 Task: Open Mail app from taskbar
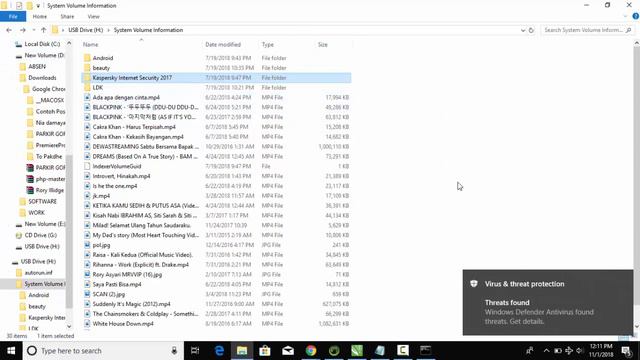click(x=288, y=351)
